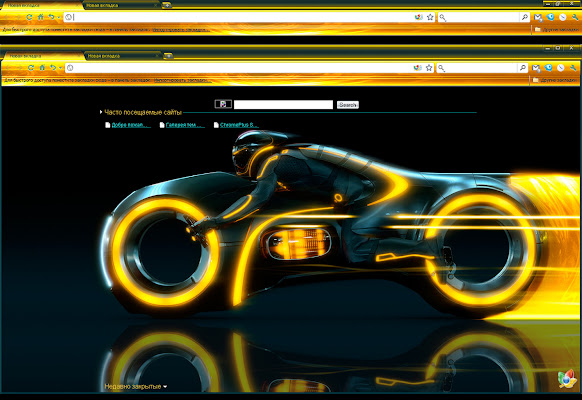
Task: Bookmark page with star in lower window
Action: (429, 68)
